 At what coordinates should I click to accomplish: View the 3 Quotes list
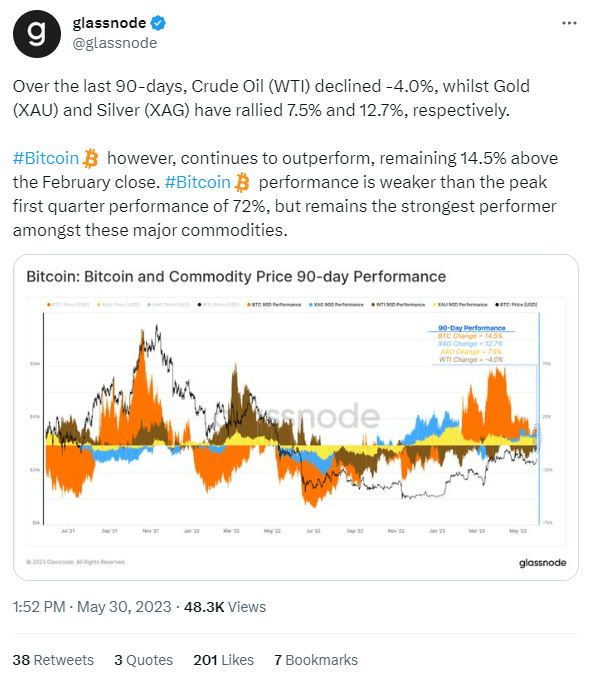[144, 660]
